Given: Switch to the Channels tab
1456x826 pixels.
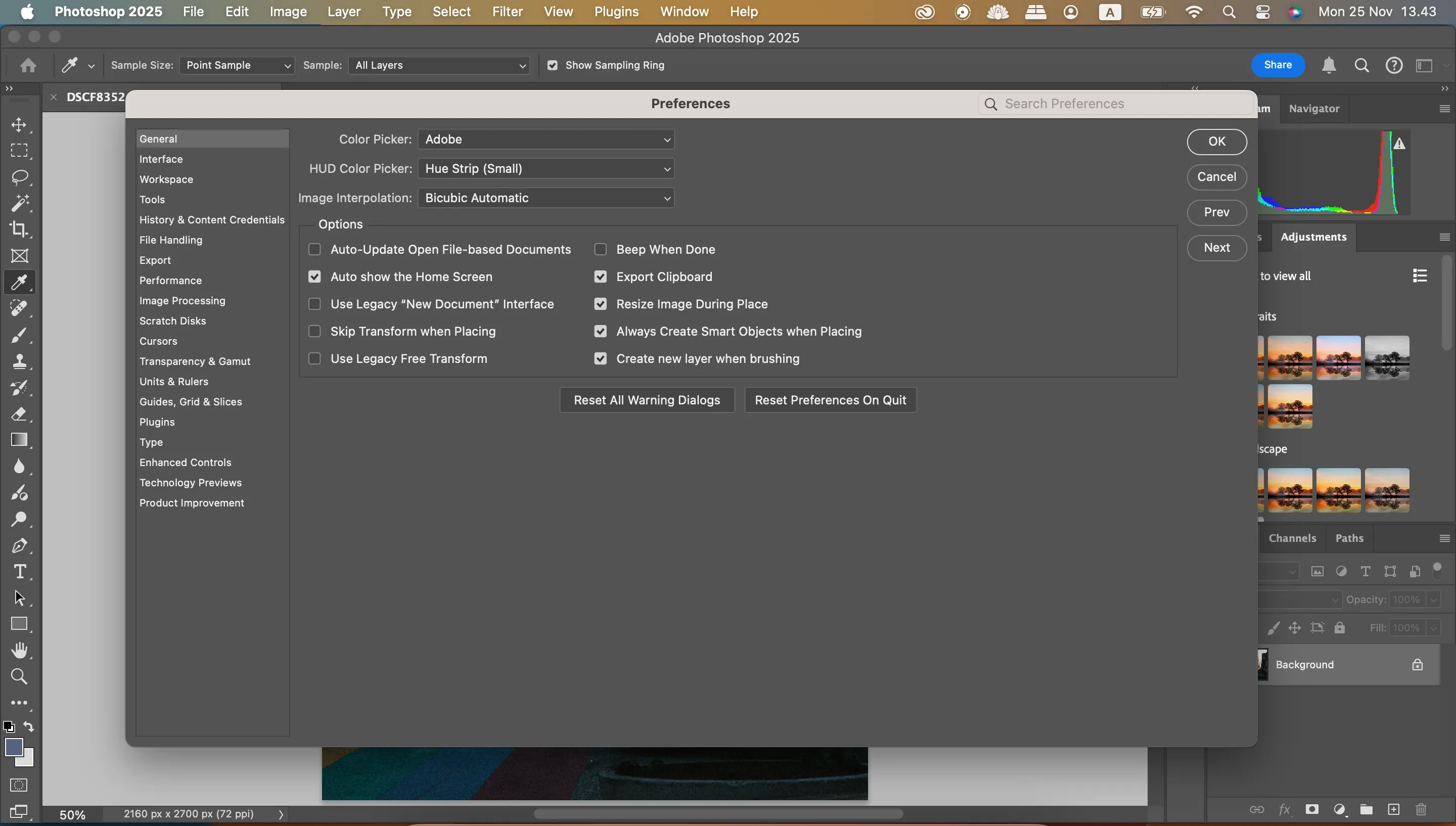Looking at the screenshot, I should [1293, 538].
